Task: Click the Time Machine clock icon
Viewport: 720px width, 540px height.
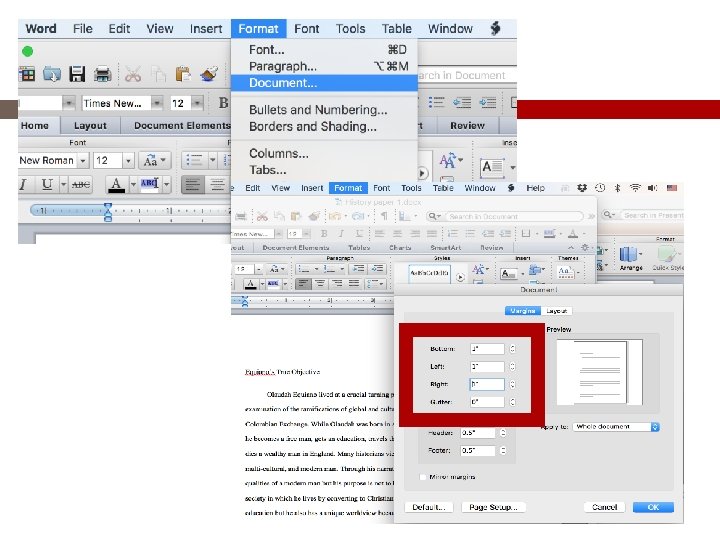Action: pos(600,188)
